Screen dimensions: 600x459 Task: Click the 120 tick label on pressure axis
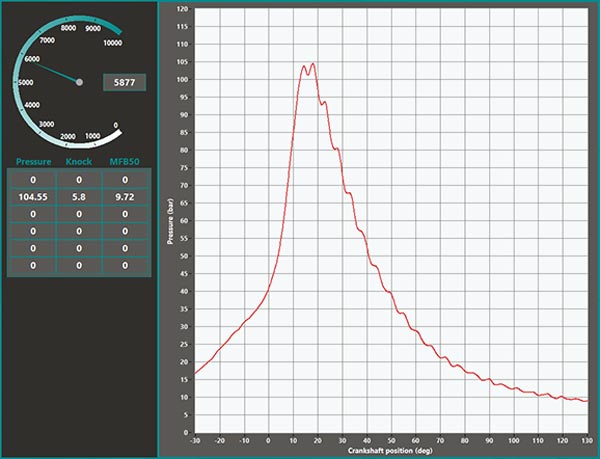181,8
